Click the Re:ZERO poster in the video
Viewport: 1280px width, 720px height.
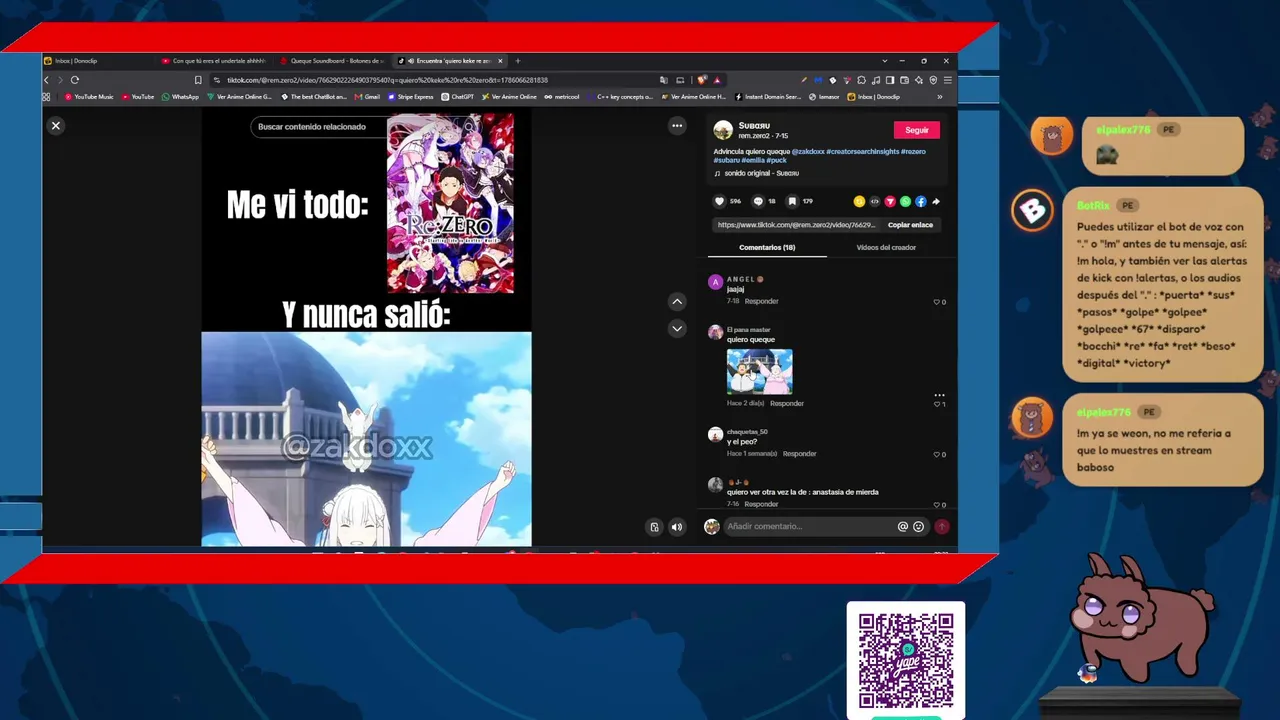450,203
